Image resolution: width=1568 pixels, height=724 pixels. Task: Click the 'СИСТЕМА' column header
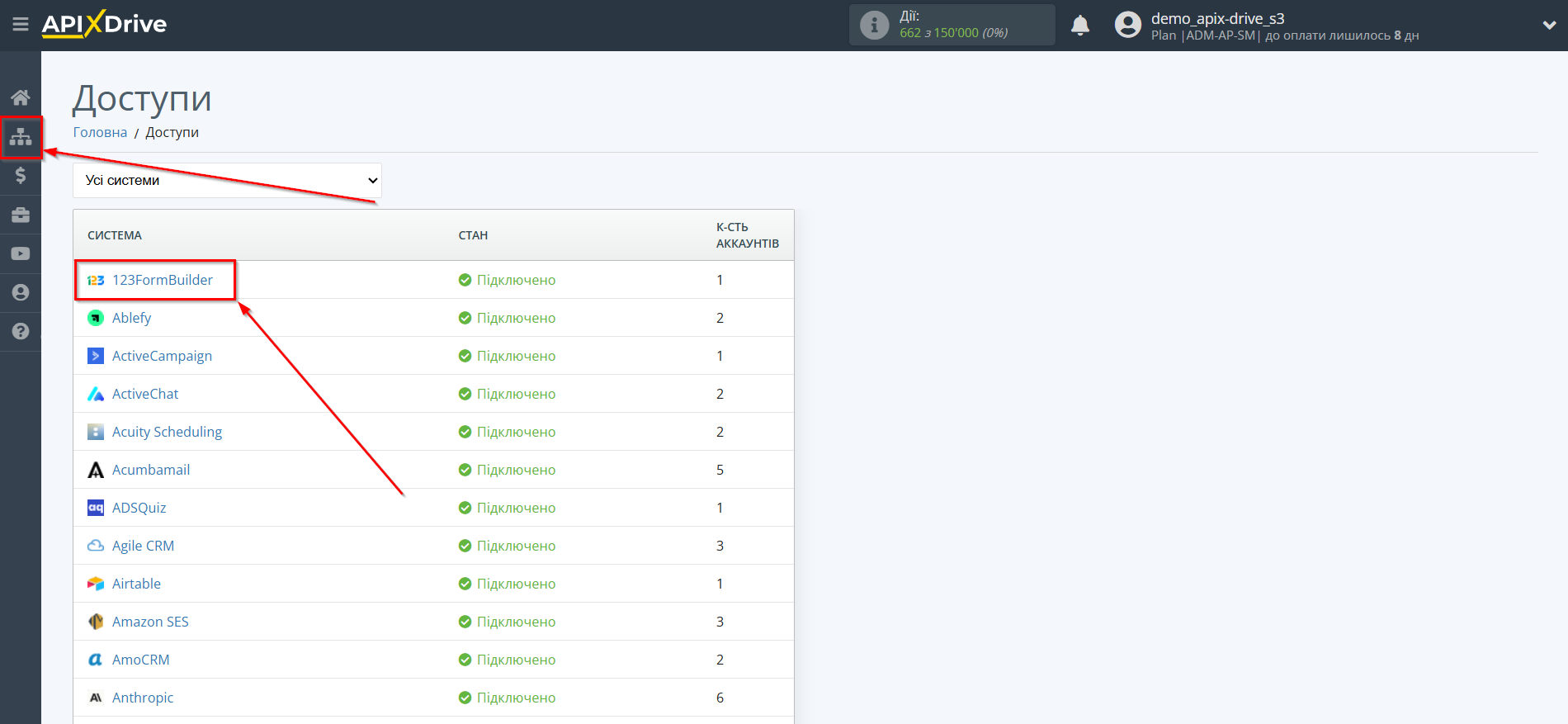point(115,235)
